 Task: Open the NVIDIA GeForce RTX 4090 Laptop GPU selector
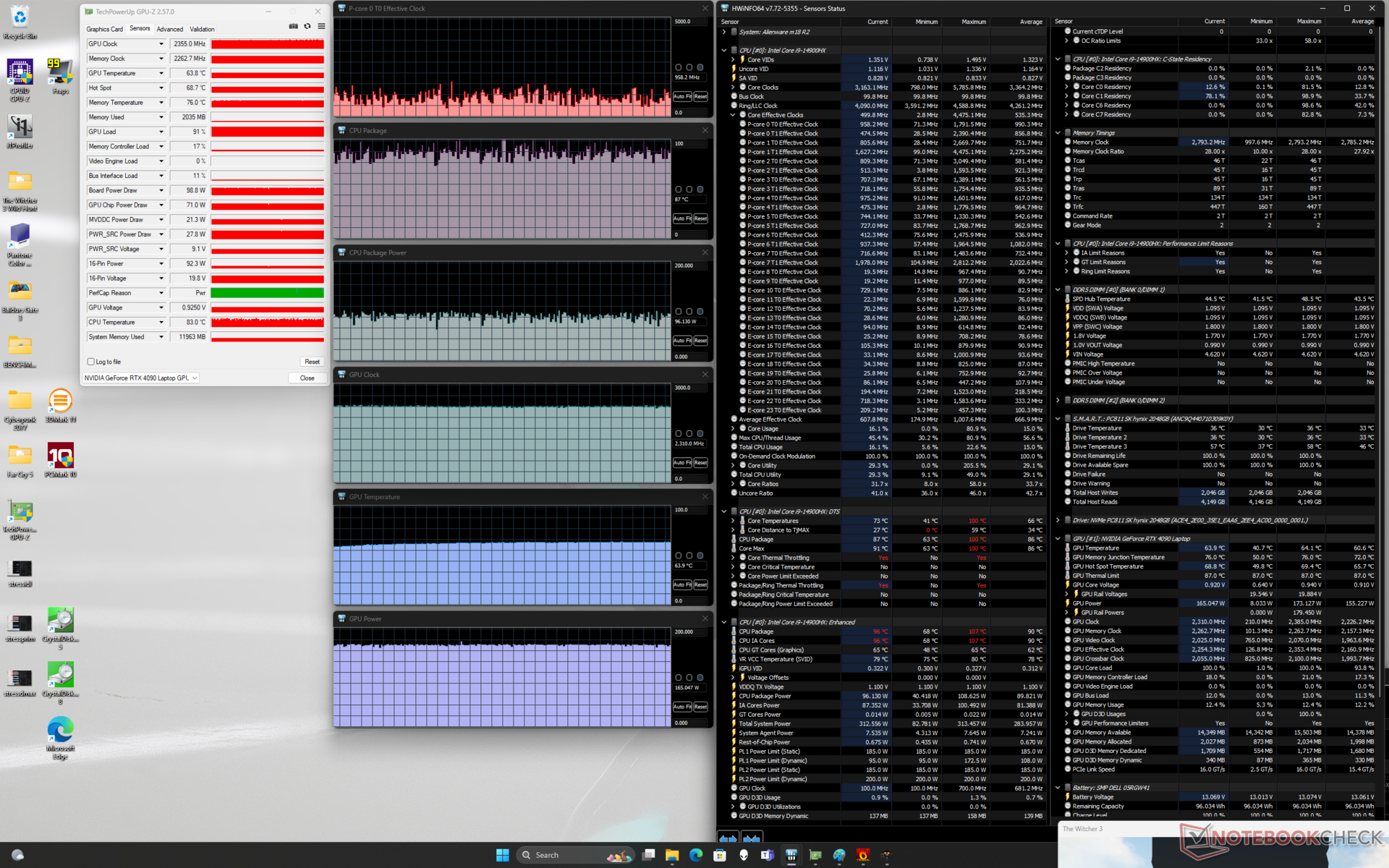click(x=141, y=378)
